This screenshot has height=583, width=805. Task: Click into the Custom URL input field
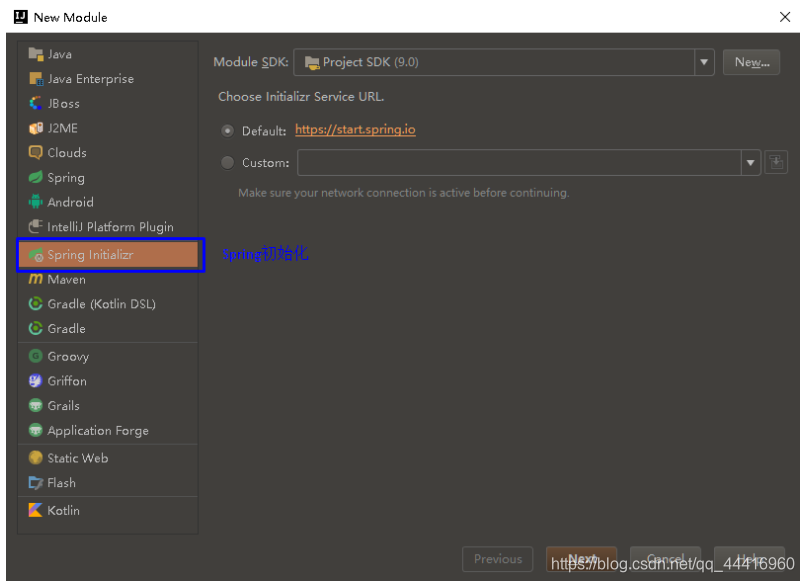click(519, 163)
